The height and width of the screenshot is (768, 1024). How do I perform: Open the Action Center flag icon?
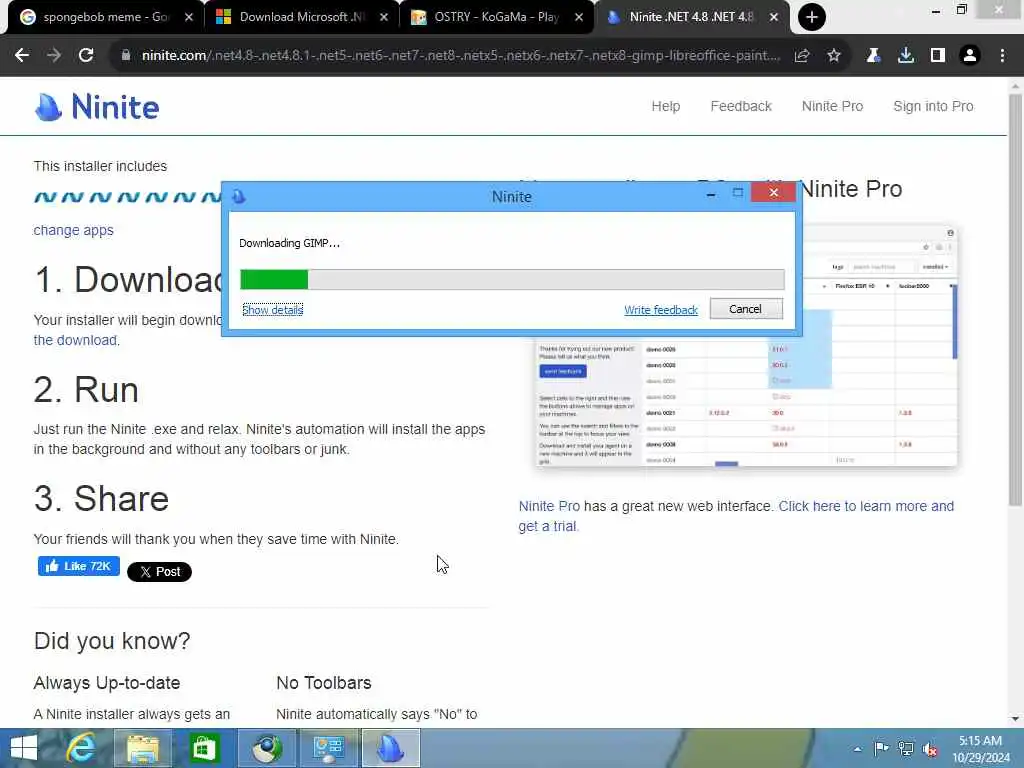[881, 748]
